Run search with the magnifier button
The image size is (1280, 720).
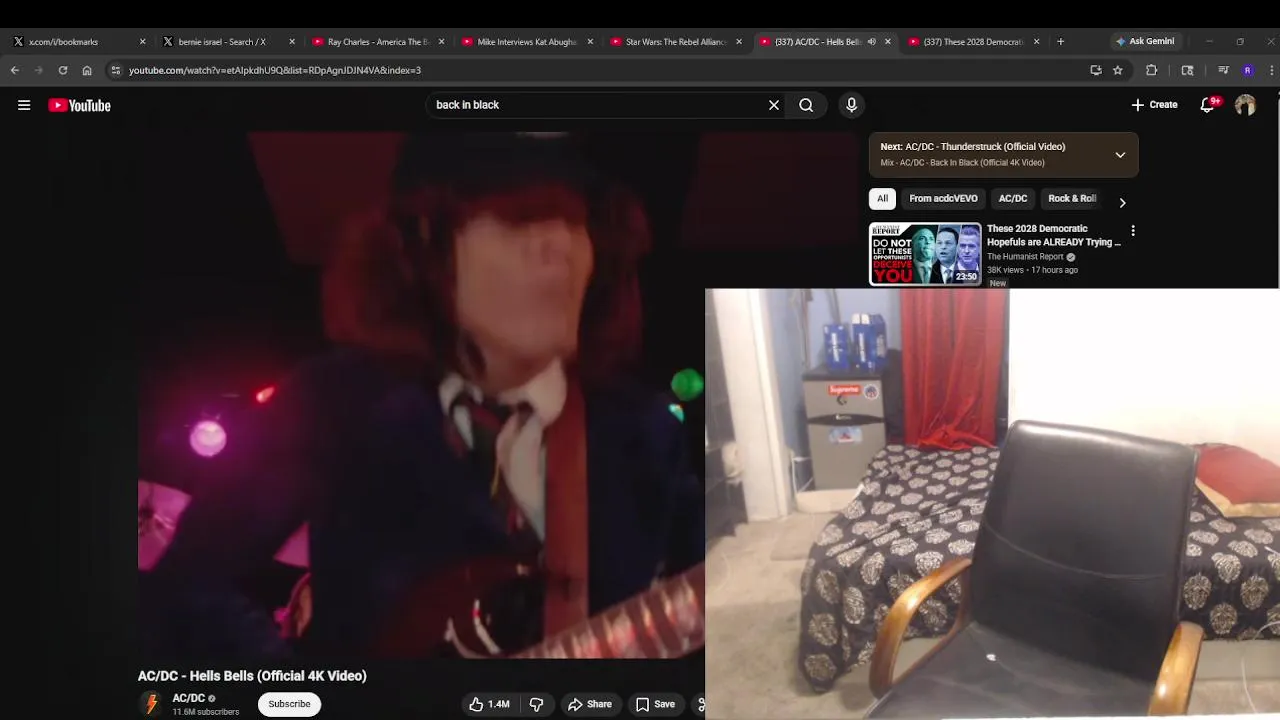[x=806, y=105]
